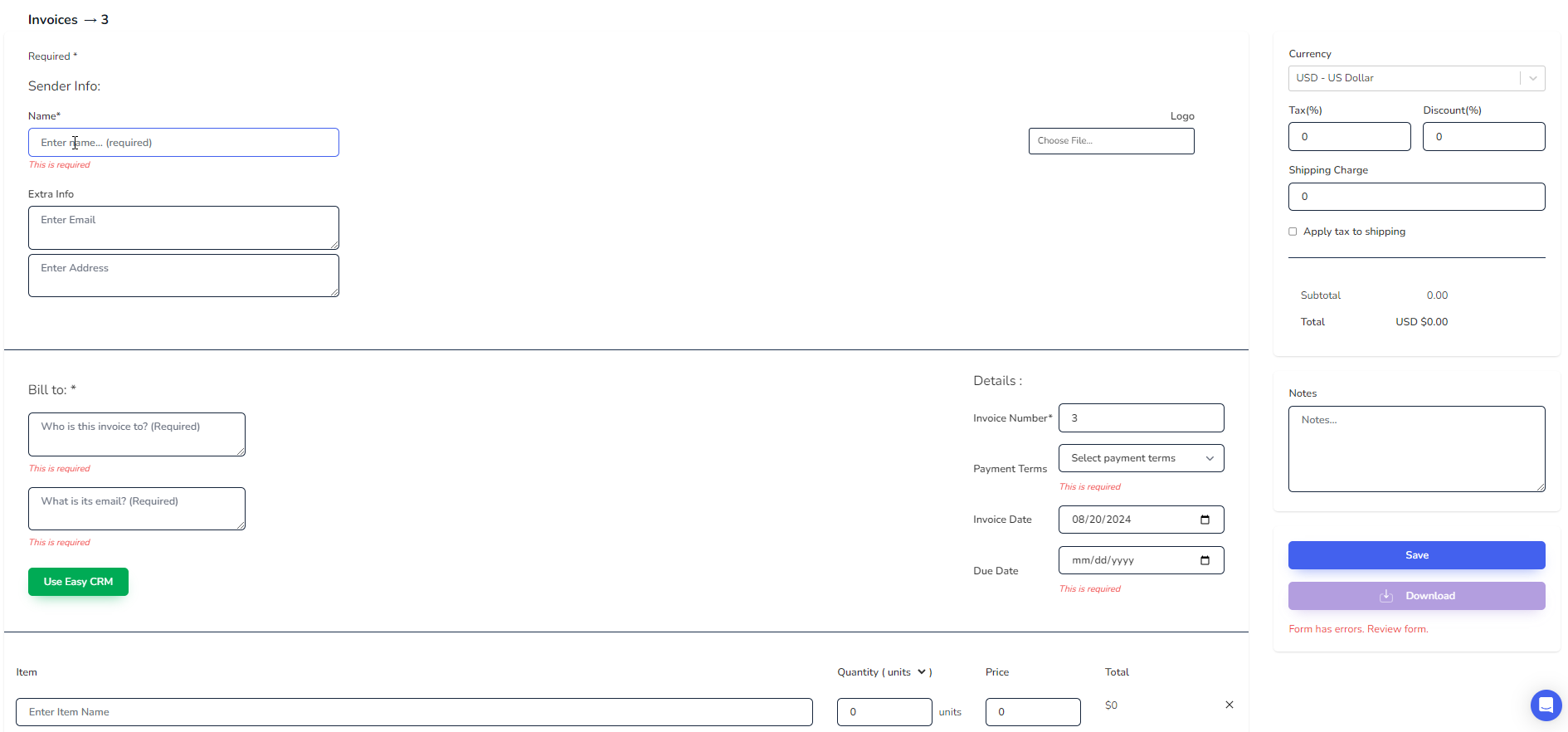Click the Enter Item Name field
Viewport: 1568px width, 732px height.
413,712
